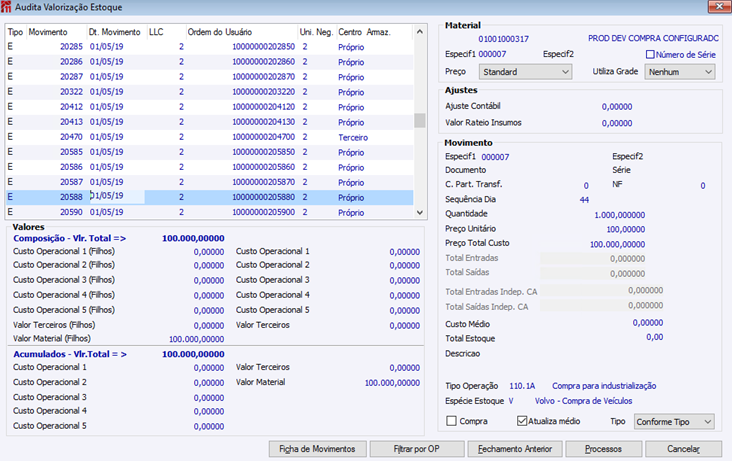Enable the Número de Série checkbox
The image size is (732, 461).
(x=650, y=55)
